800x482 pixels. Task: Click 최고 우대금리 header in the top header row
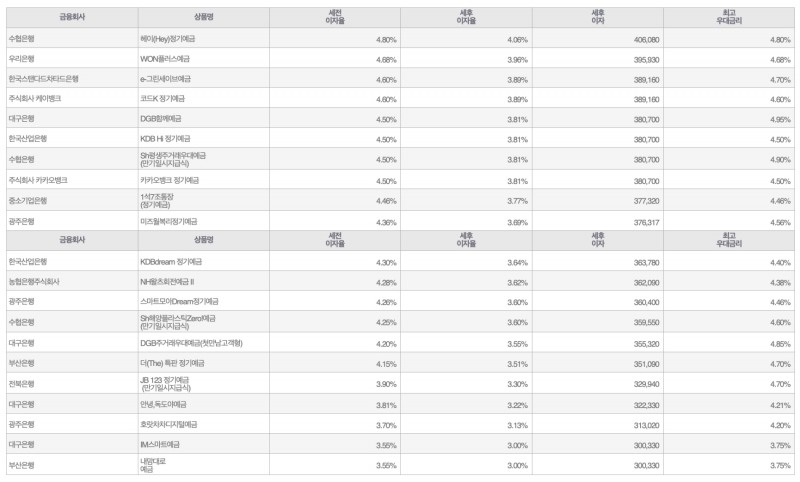pos(729,16)
